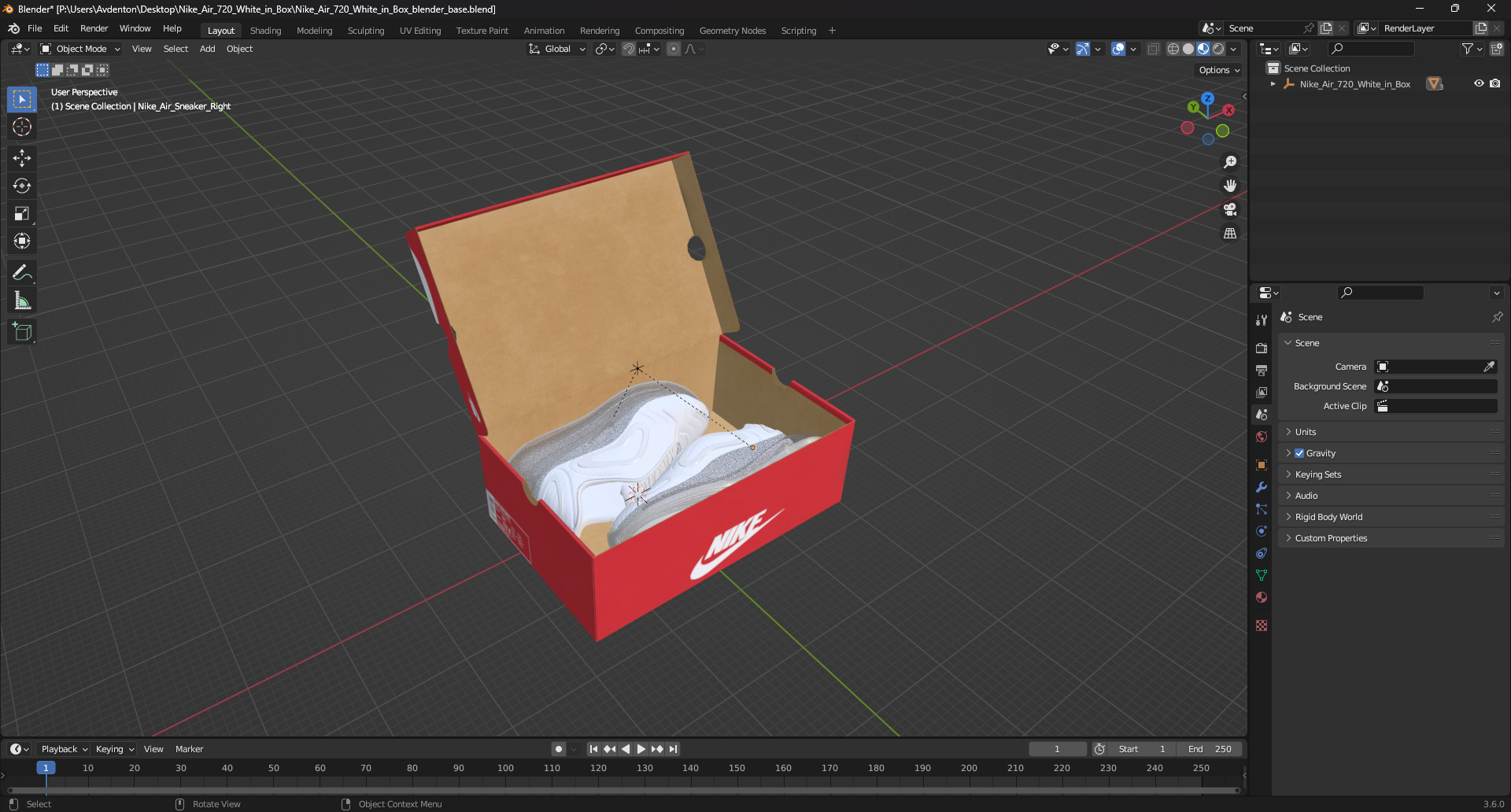1511x812 pixels.
Task: Select the Annotate tool
Action: (x=22, y=272)
